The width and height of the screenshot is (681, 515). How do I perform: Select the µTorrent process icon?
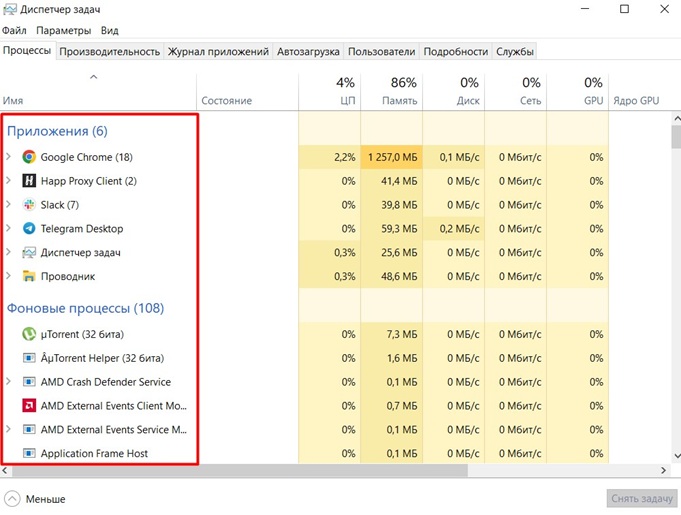(29, 334)
